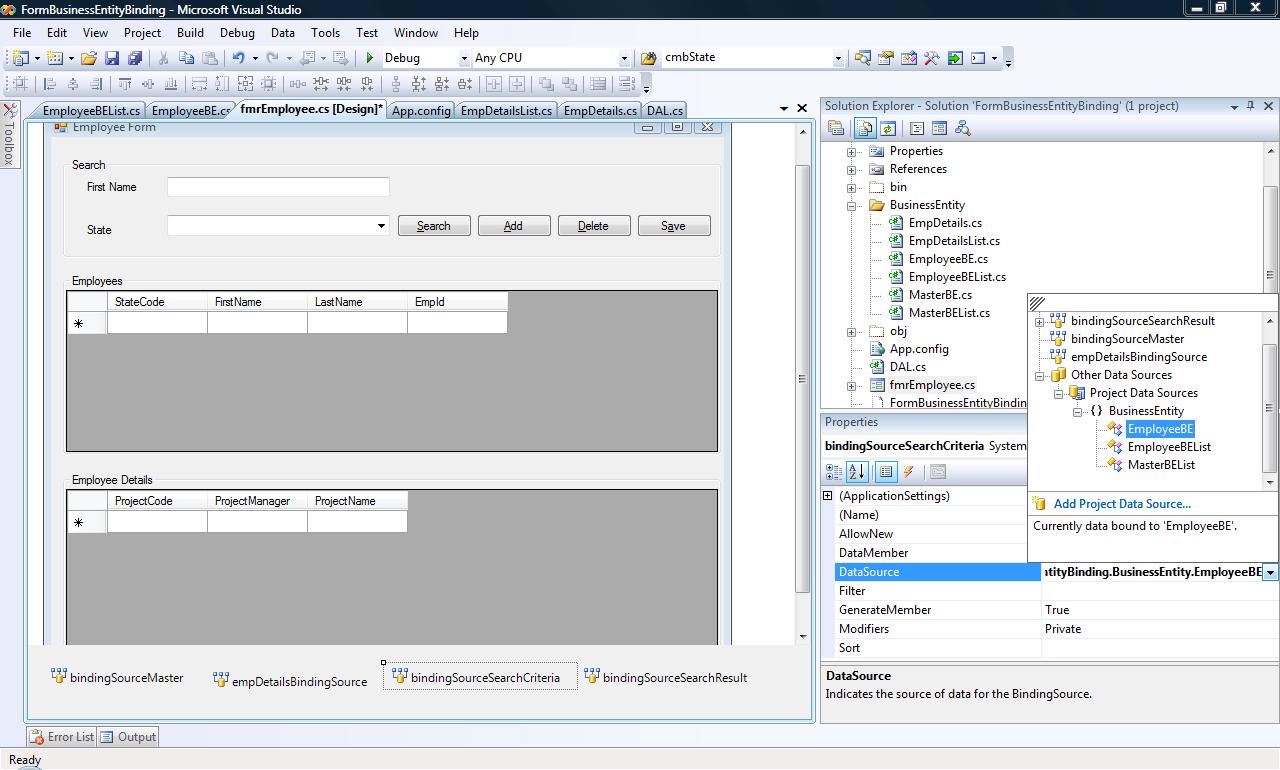
Task: Click the Align Tops layout icon
Action: [x=125, y=84]
